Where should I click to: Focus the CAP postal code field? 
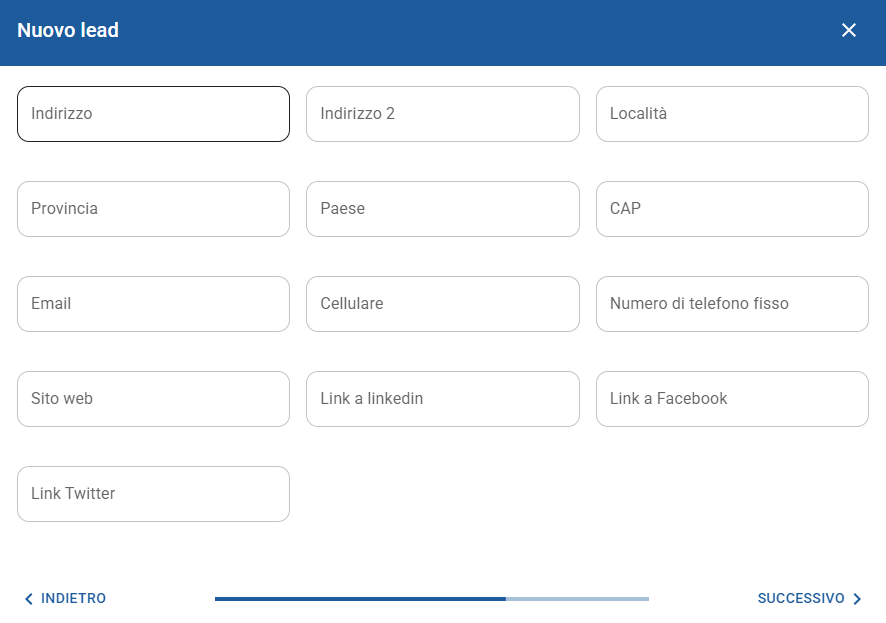(x=732, y=209)
